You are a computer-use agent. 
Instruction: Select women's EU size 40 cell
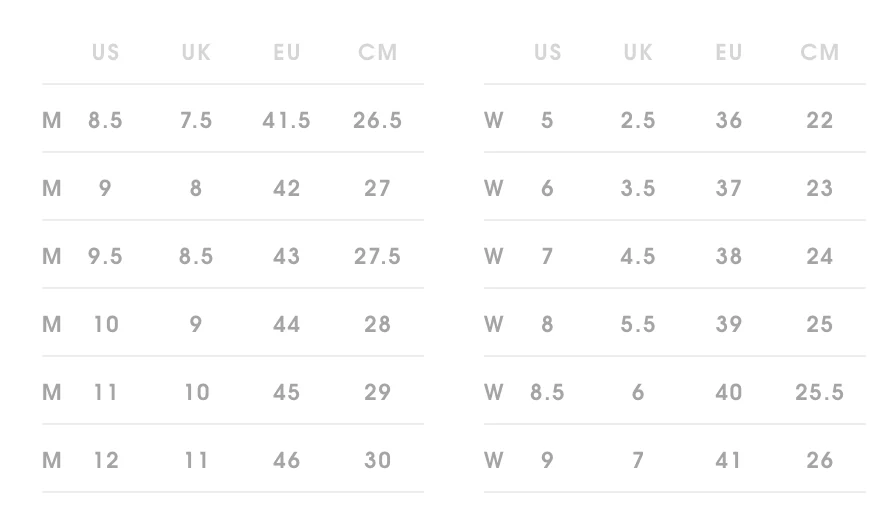(x=729, y=392)
